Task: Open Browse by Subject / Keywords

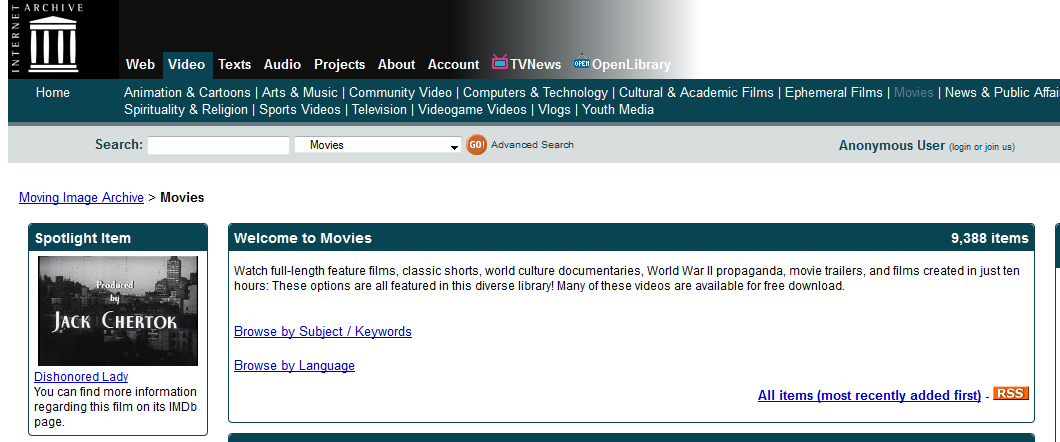Action: coord(322,331)
